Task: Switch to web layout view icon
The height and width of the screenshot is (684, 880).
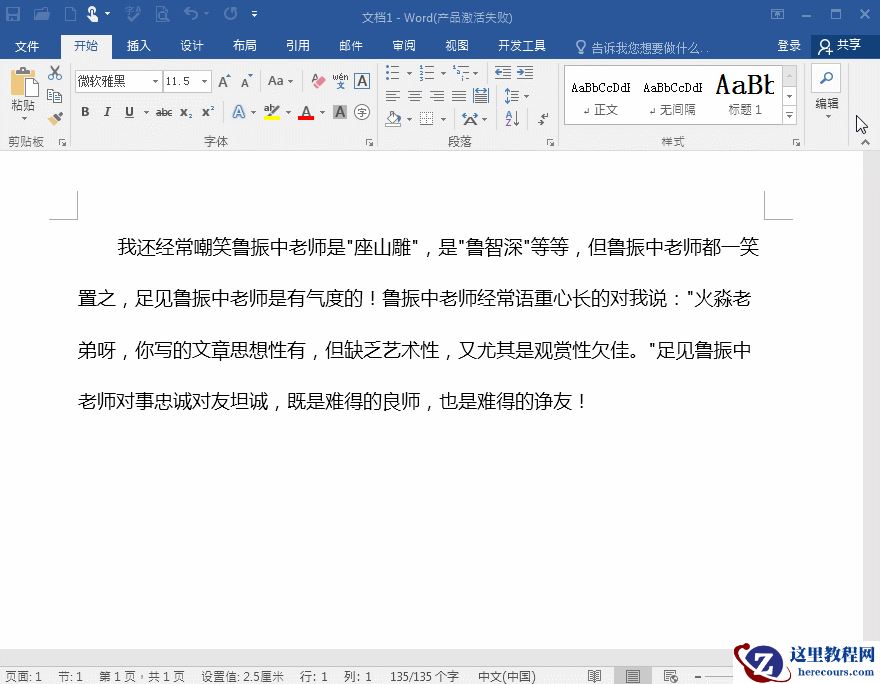Action: [670, 676]
